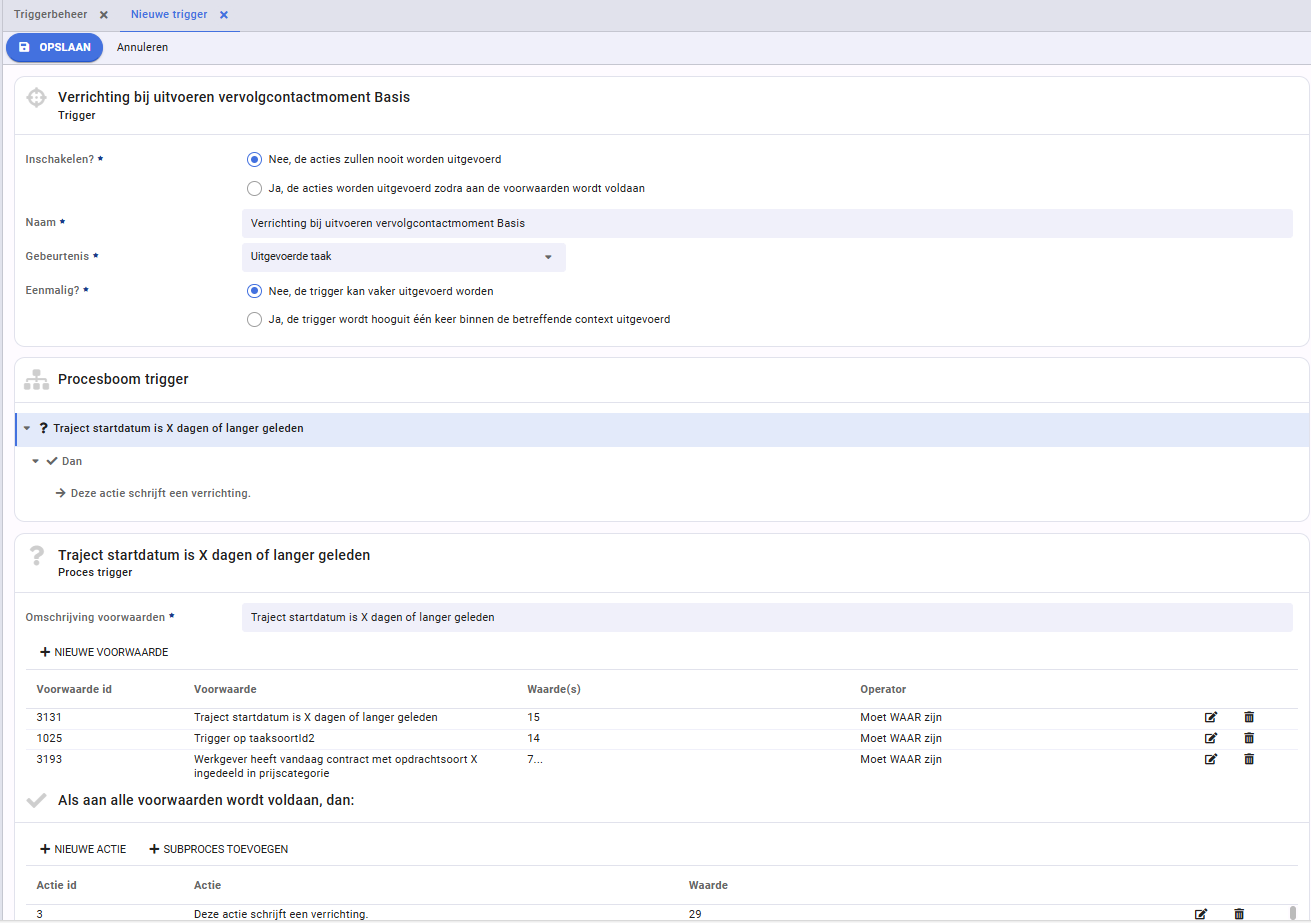
Task: Save the trigger with OPSLAAN
Action: (55, 47)
